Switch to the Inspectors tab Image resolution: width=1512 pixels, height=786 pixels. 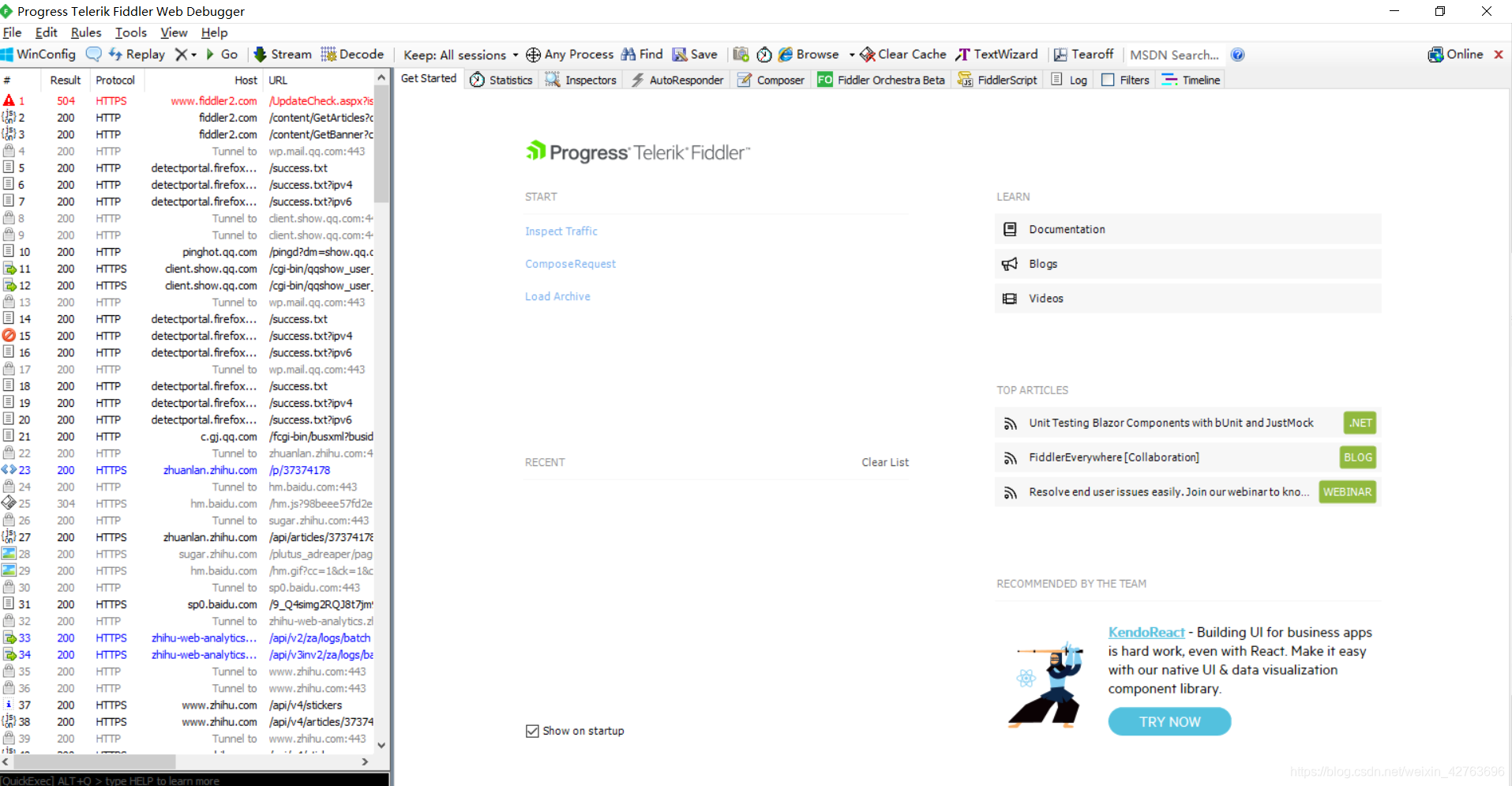(x=581, y=80)
